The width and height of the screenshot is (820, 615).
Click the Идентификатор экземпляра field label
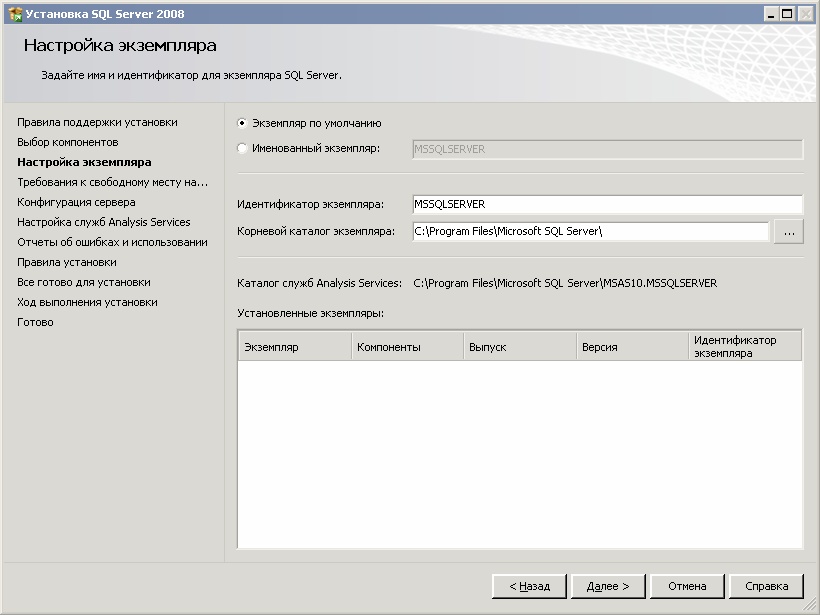pos(311,204)
